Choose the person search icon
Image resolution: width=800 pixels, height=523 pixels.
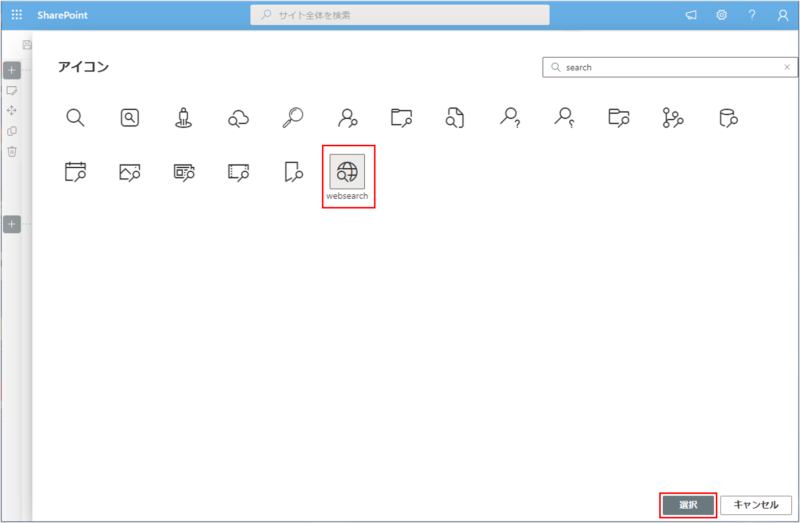pyautogui.click(x=347, y=118)
